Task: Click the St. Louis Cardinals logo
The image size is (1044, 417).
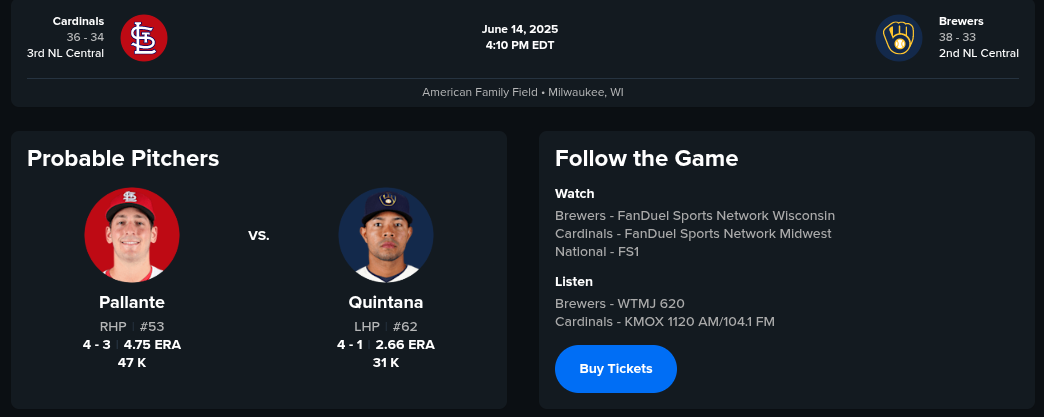Action: click(143, 38)
